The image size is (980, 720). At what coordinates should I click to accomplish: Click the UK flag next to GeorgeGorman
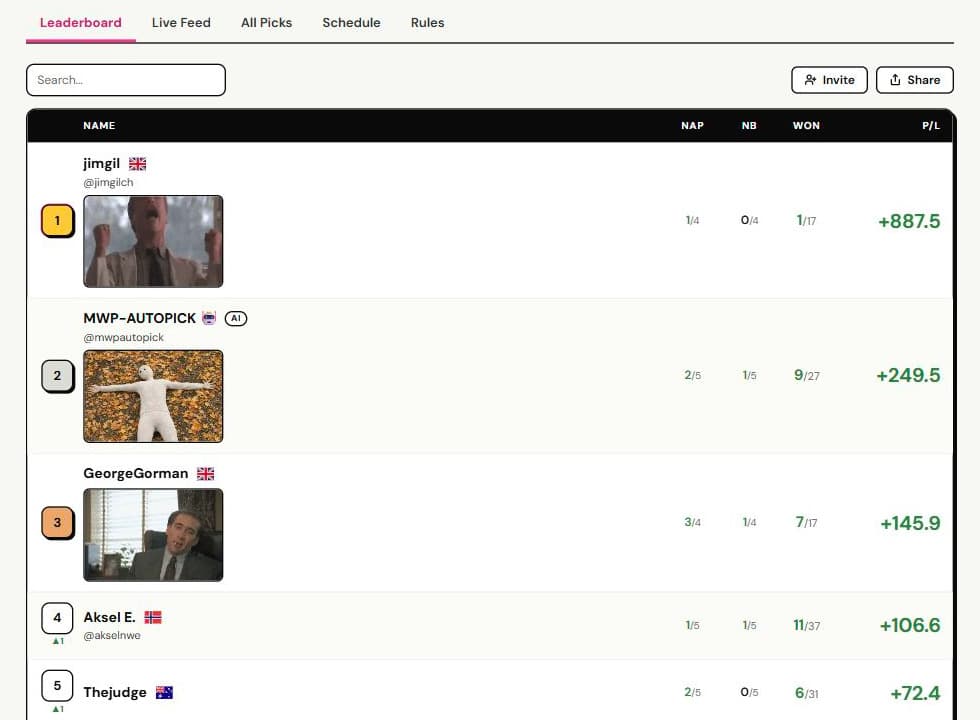(206, 474)
